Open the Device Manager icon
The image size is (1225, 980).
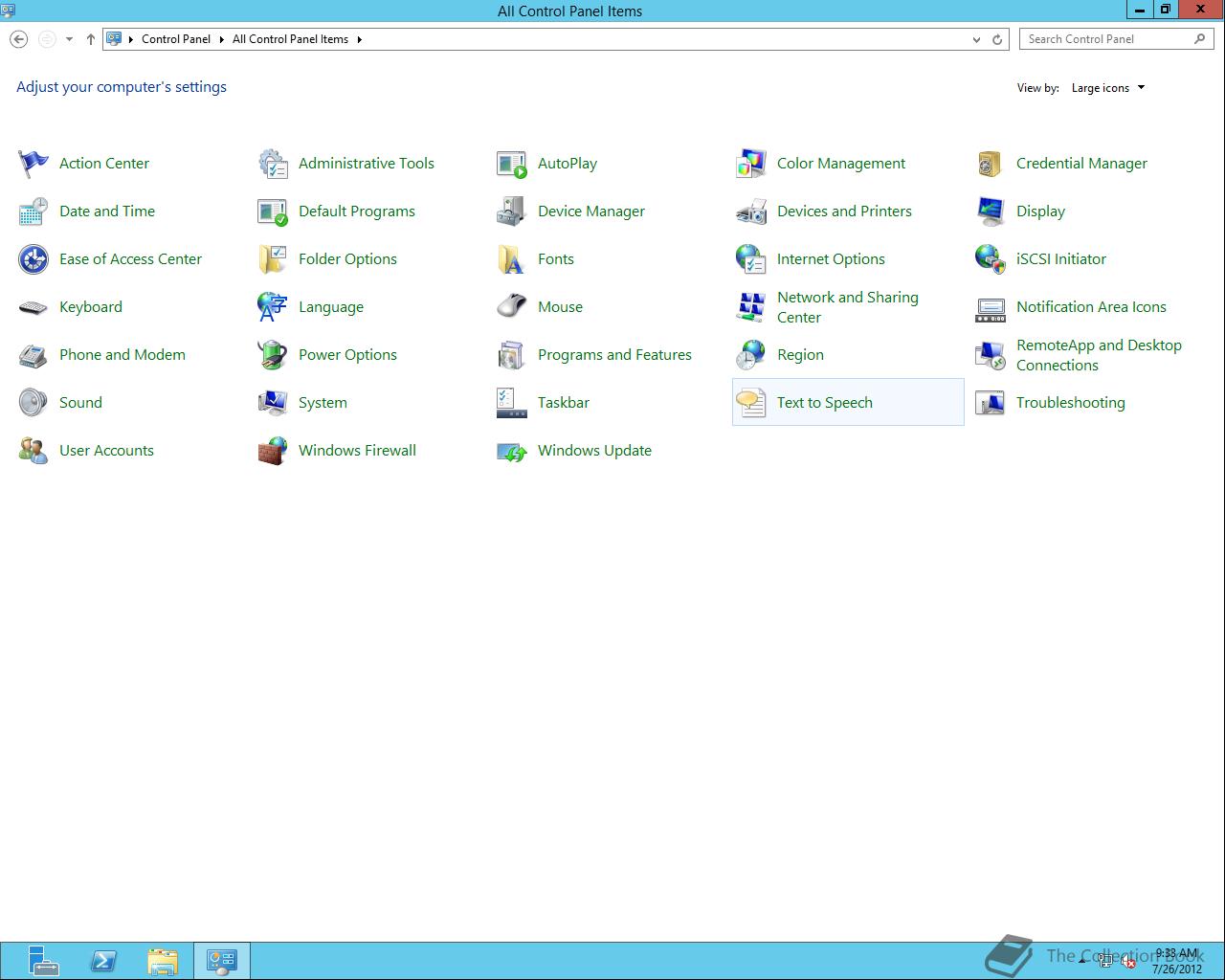pyautogui.click(x=512, y=212)
